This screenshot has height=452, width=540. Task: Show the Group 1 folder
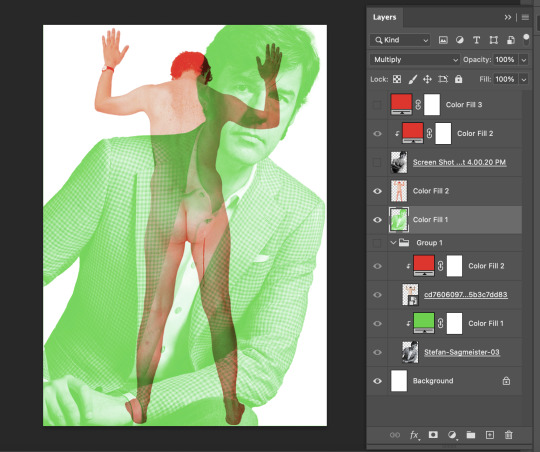[377, 243]
